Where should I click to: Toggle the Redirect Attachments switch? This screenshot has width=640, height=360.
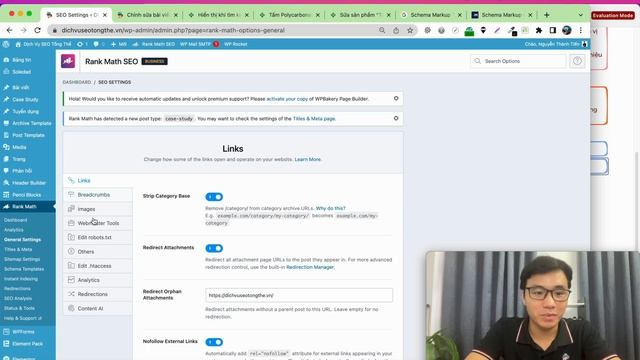pos(214,248)
